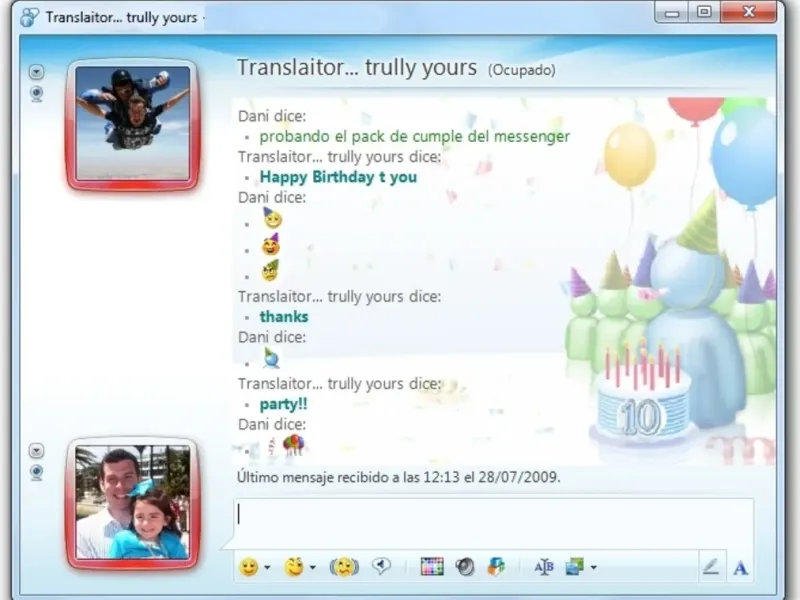Click 'Último mensaje recibido a las 12:13' status line
The image size is (800, 600).
(x=399, y=478)
